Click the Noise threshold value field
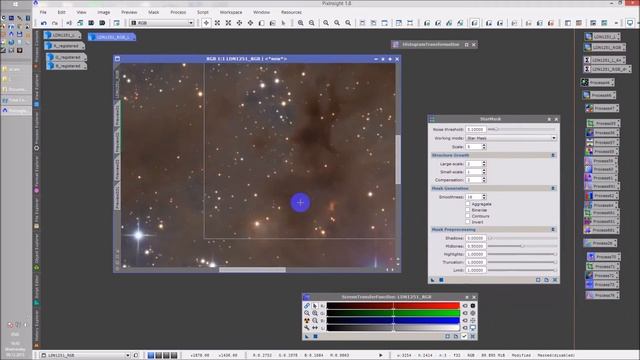The height and width of the screenshot is (360, 640). click(x=476, y=129)
